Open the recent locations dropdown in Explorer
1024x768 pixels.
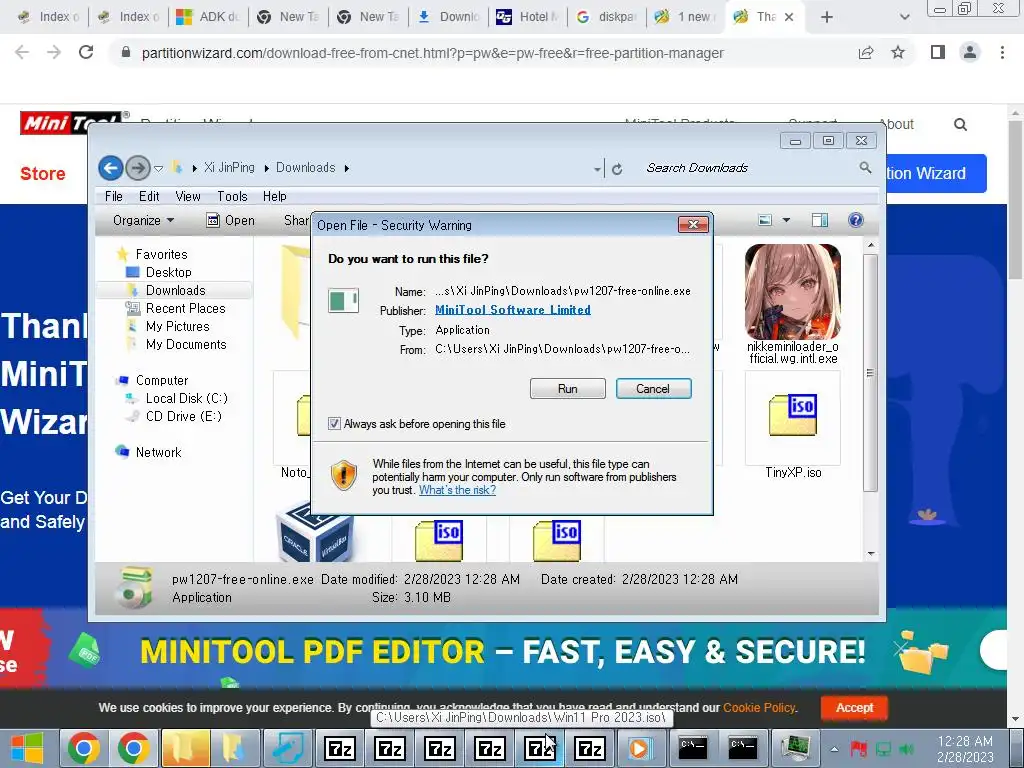pos(158,168)
